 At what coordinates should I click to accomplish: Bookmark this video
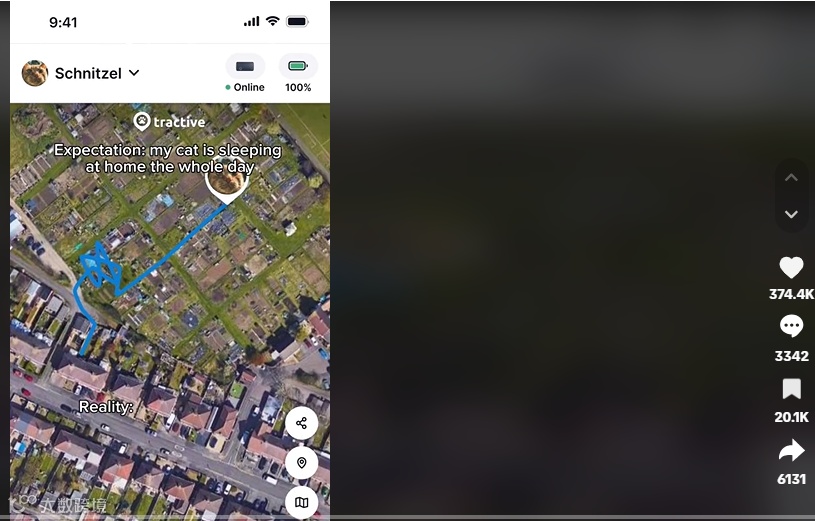coord(791,389)
